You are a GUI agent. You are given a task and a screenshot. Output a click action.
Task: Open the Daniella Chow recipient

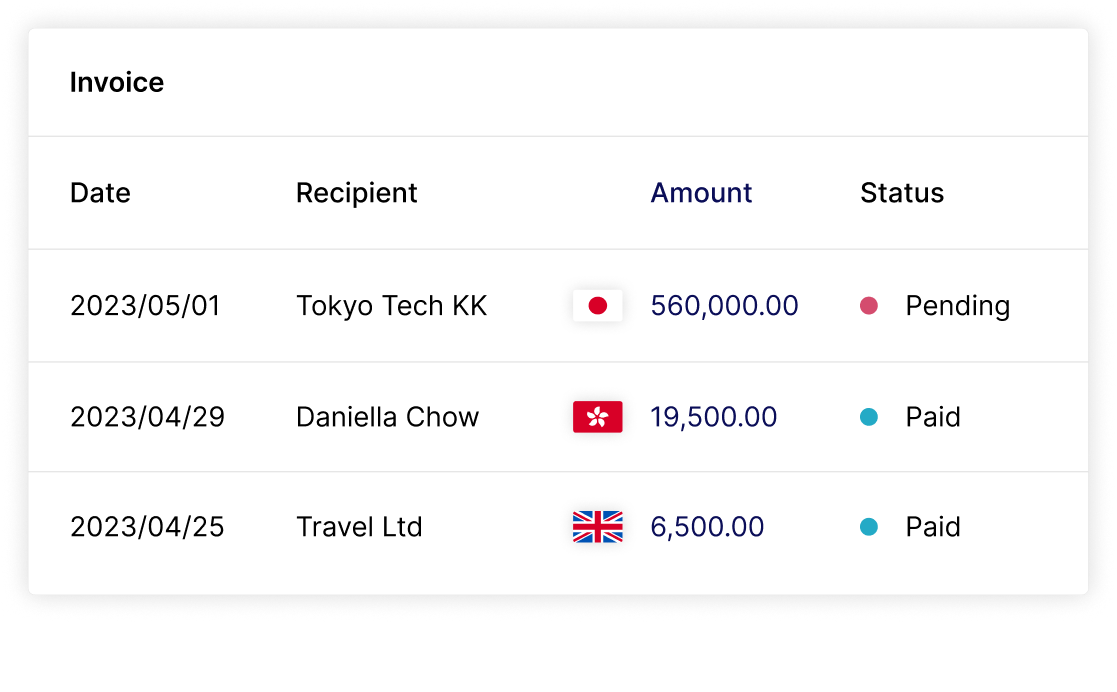(388, 417)
